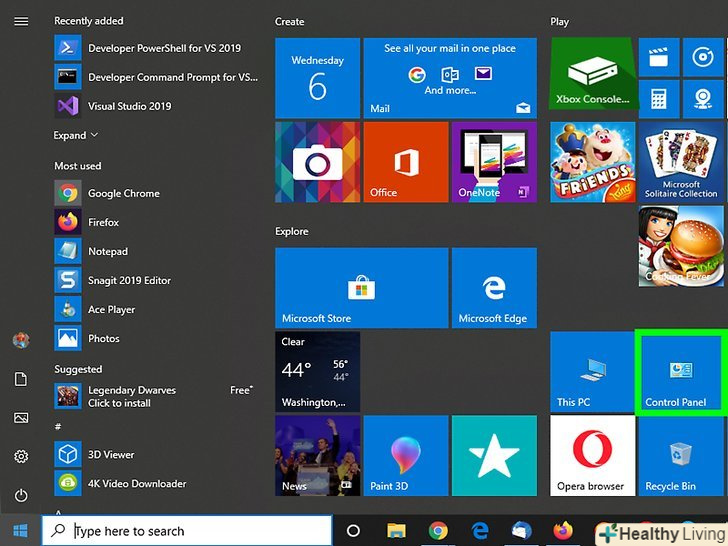728x546 pixels.
Task: Open the Recycle Bin tile
Action: tap(678, 457)
